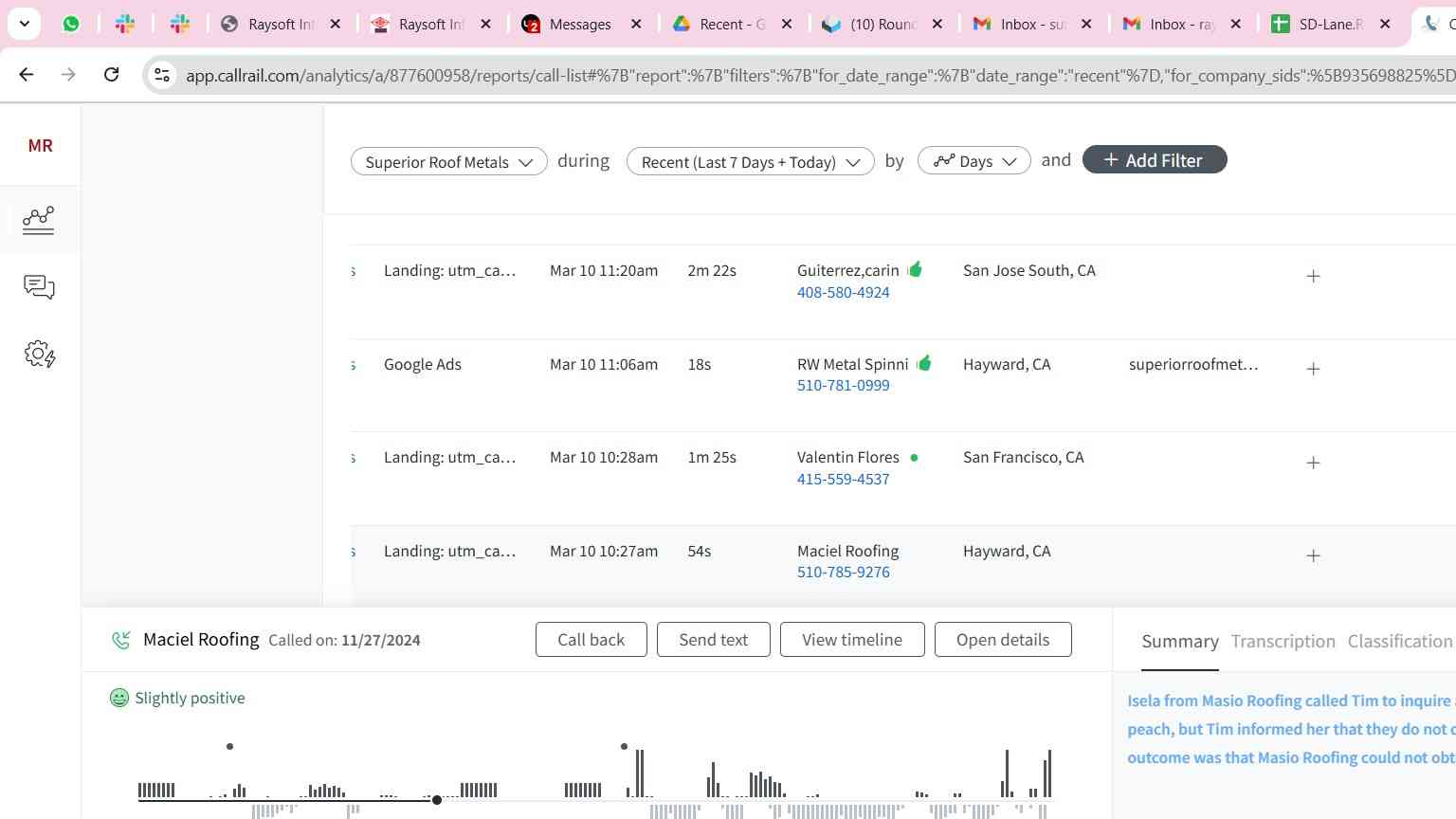1456x819 pixels.
Task: Click the Add Filter button
Action: pyautogui.click(x=1154, y=160)
